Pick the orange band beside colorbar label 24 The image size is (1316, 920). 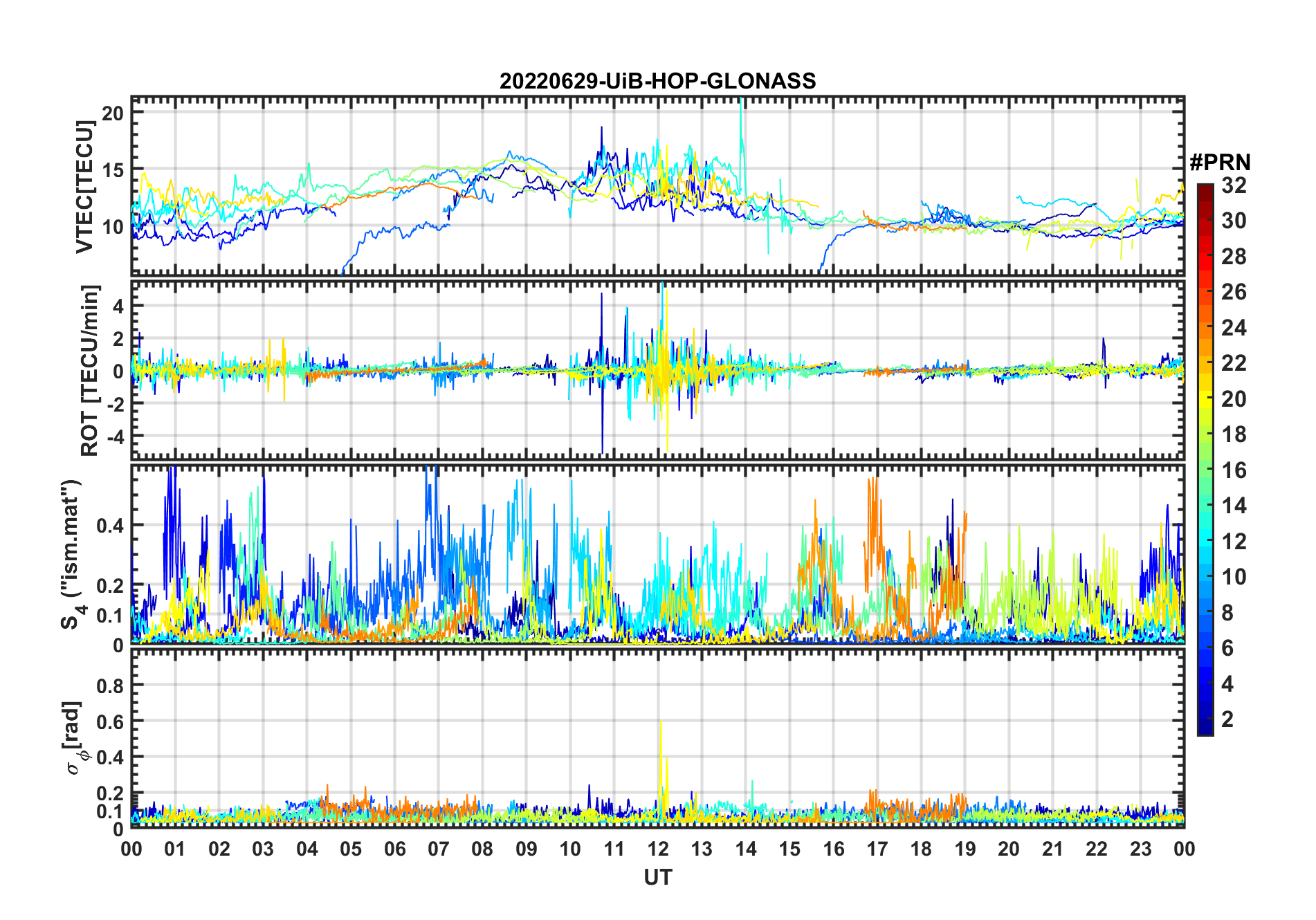pyautogui.click(x=1205, y=328)
